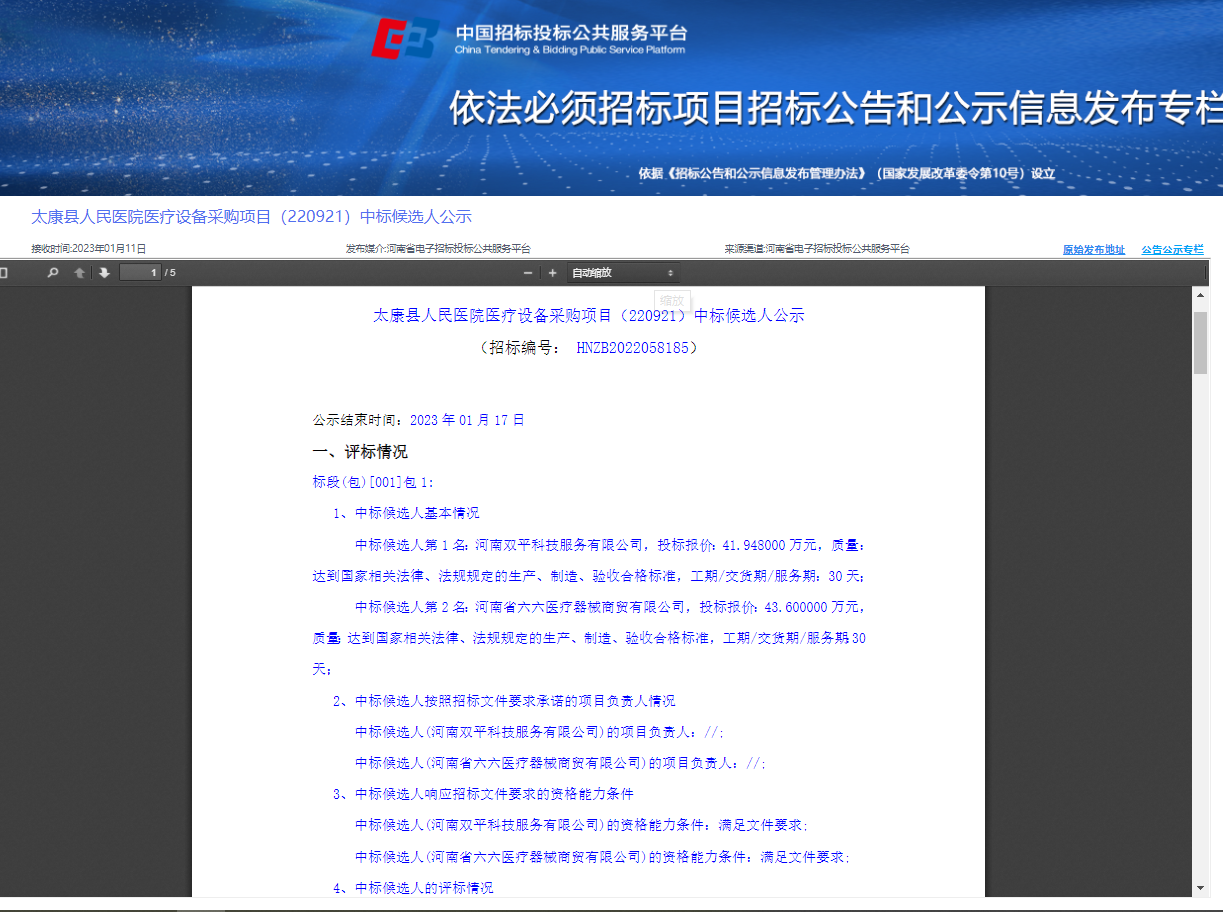This screenshot has height=912, width=1223.
Task: Zoom out with the minus icon
Action: pos(528,273)
